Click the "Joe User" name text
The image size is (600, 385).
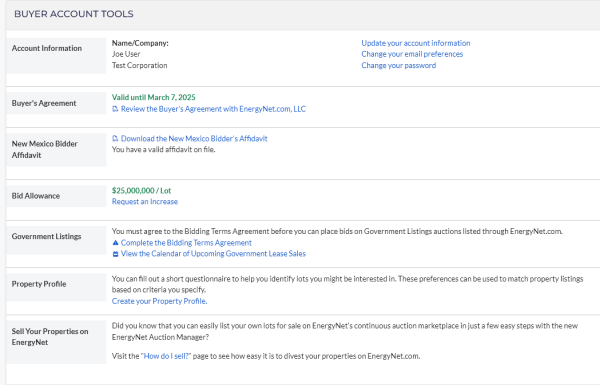(126, 54)
